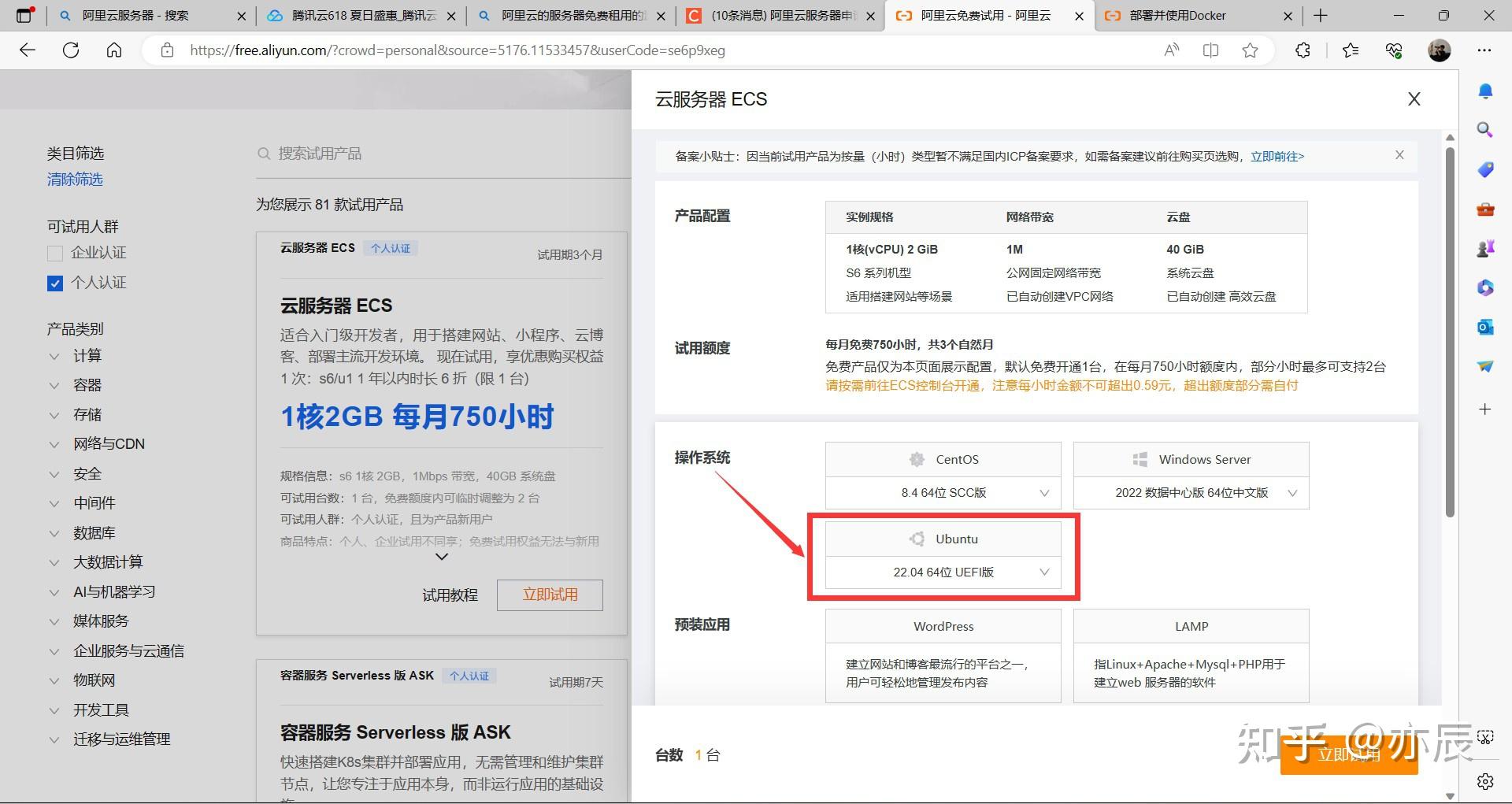This screenshot has width=1512, height=804.
Task: Open sidebar search magnifier
Action: click(x=1485, y=130)
